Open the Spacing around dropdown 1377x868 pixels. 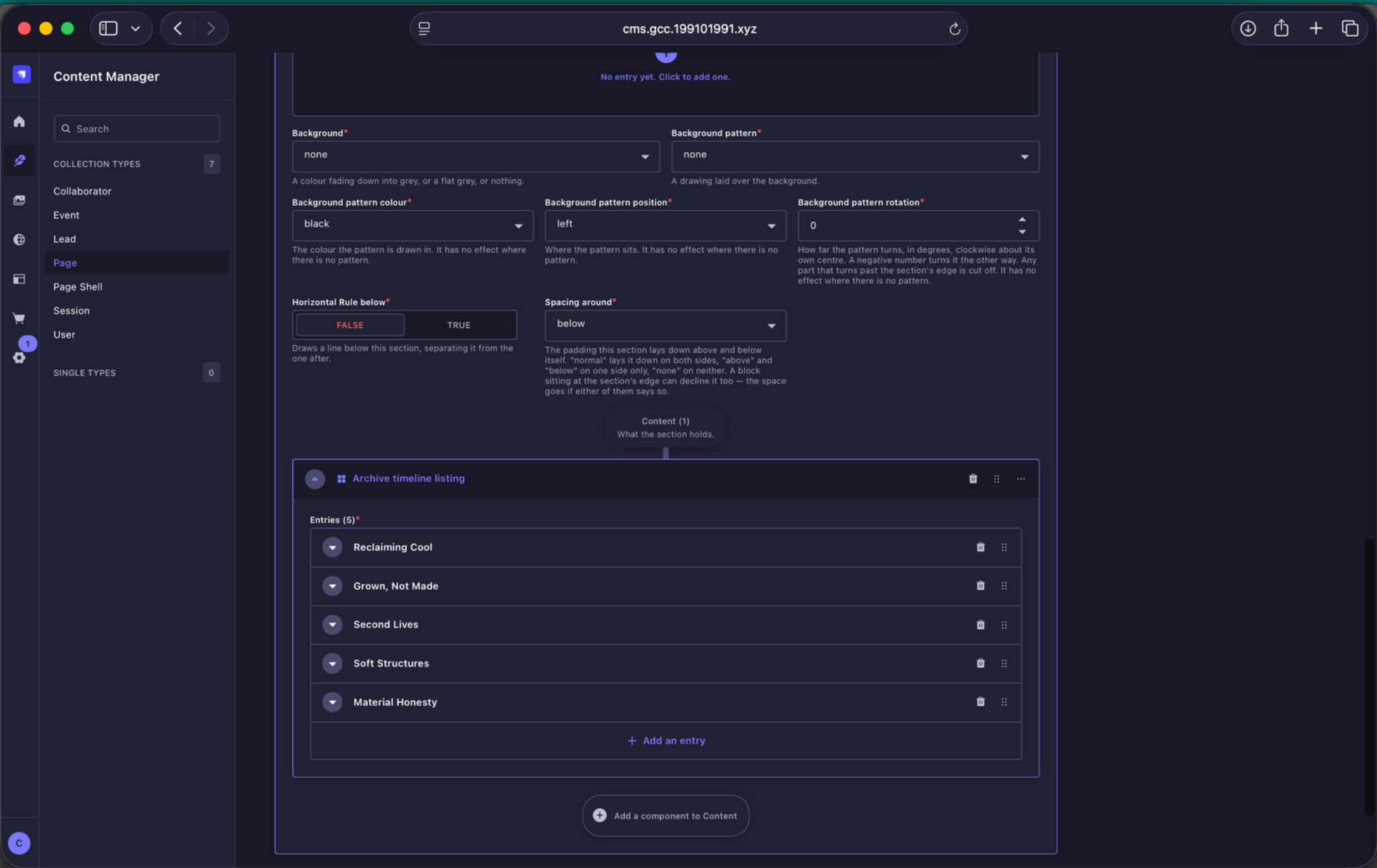click(x=665, y=325)
